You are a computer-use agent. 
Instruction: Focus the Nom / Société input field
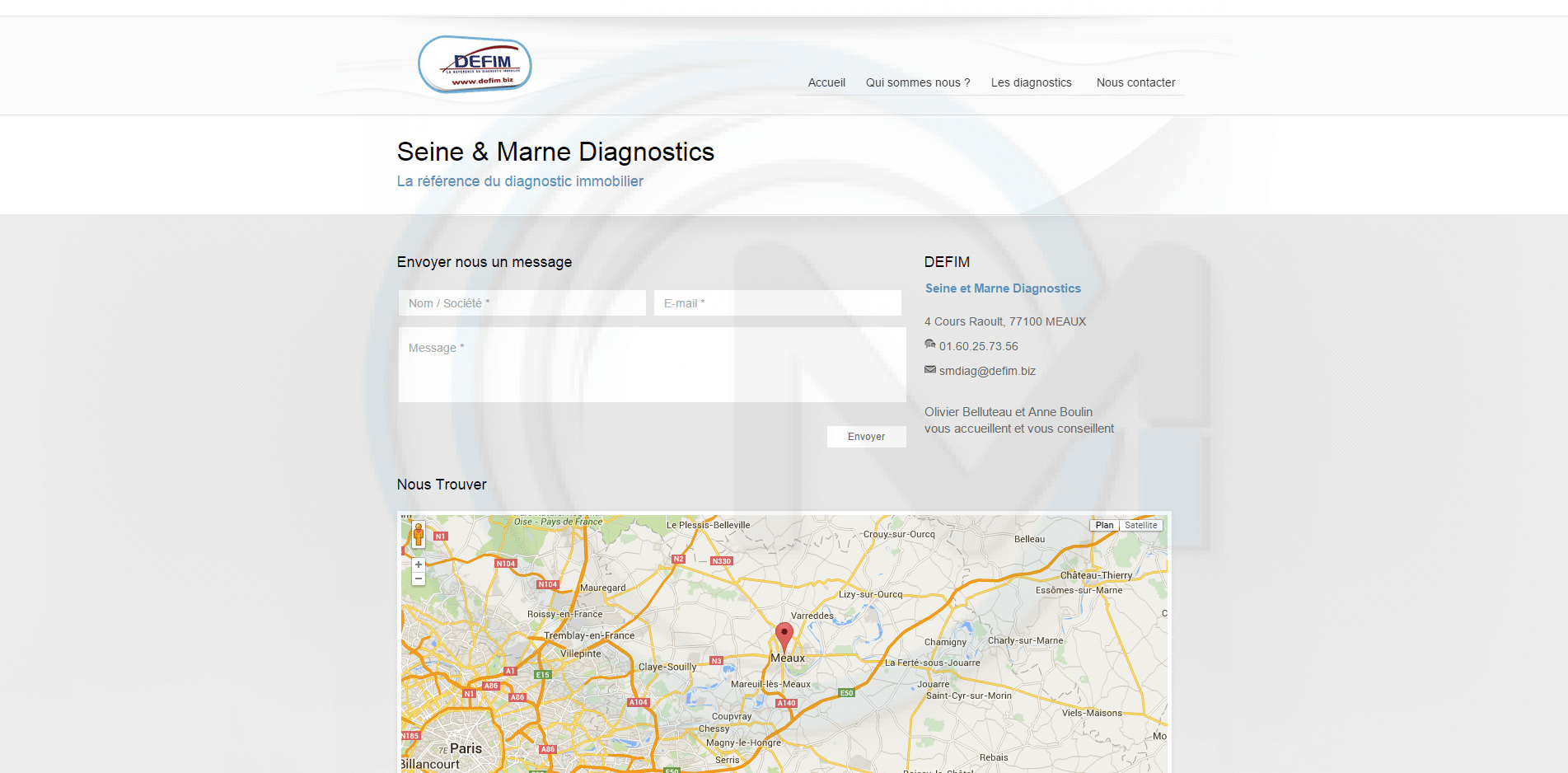(x=522, y=303)
